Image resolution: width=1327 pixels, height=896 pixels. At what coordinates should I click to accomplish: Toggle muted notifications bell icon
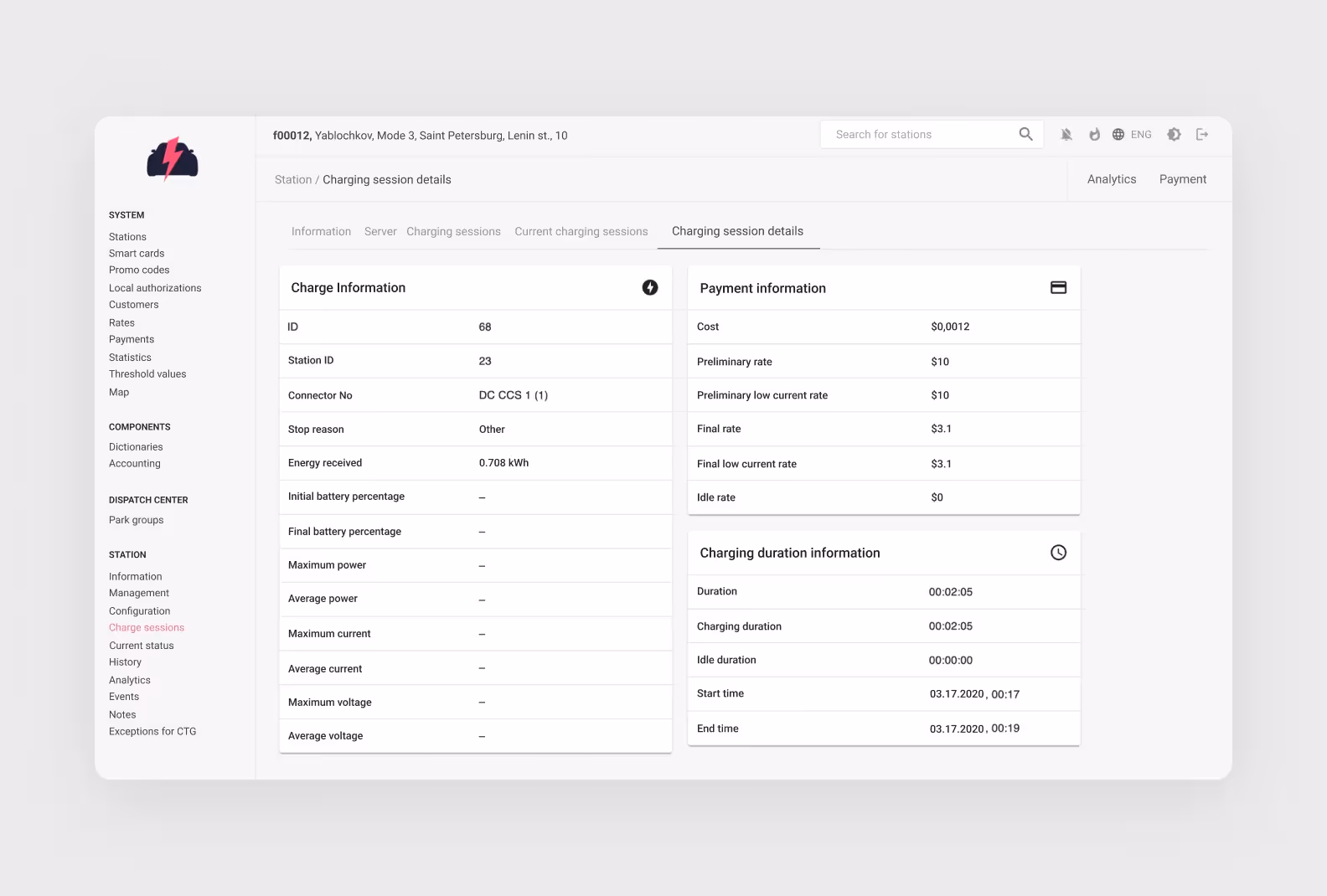click(1066, 134)
